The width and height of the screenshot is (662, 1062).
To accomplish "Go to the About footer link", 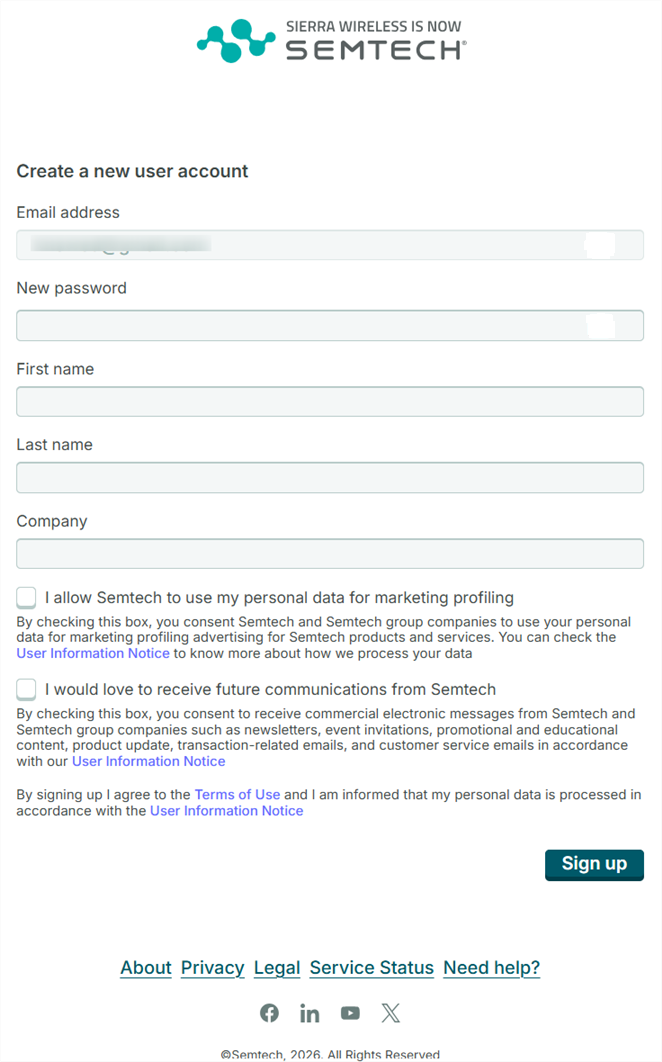I will (x=146, y=968).
